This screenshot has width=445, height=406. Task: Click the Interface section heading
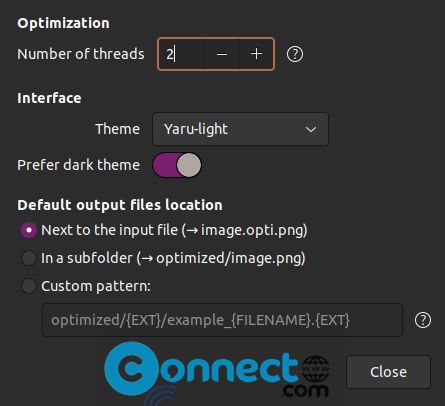coord(49,98)
